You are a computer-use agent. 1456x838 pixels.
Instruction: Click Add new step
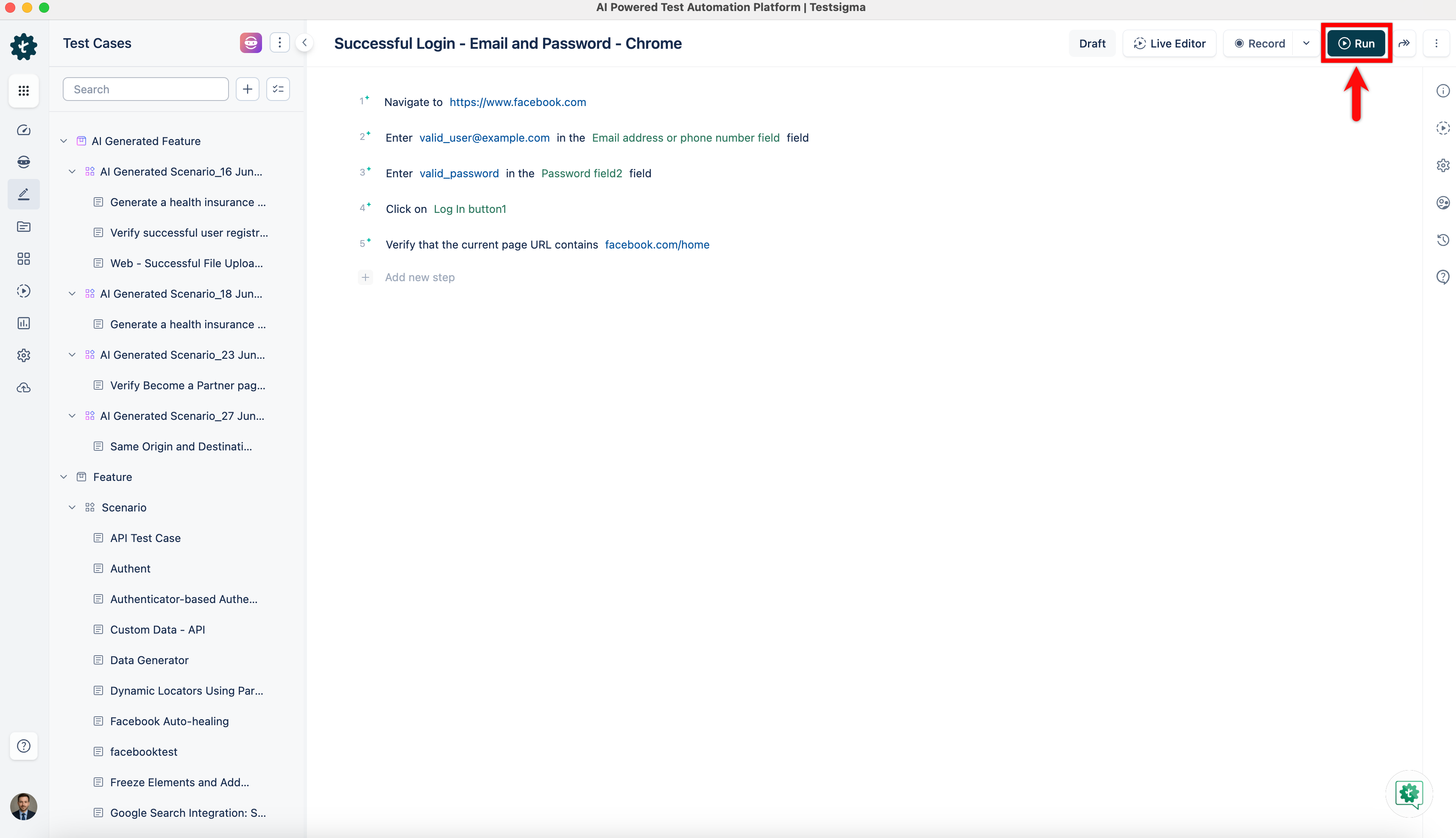point(419,277)
